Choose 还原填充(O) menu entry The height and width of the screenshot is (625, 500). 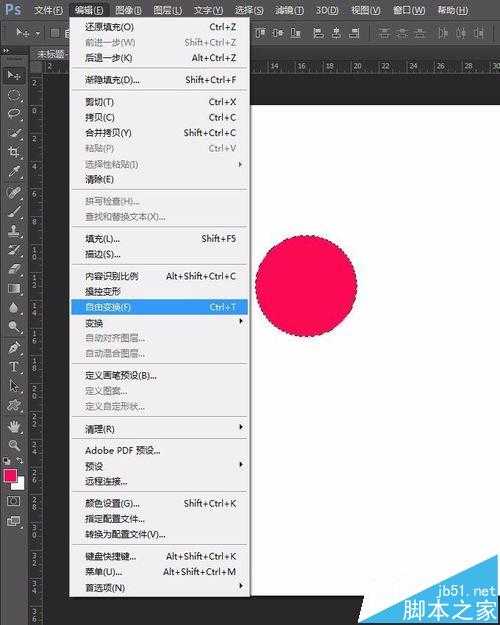tap(159, 27)
